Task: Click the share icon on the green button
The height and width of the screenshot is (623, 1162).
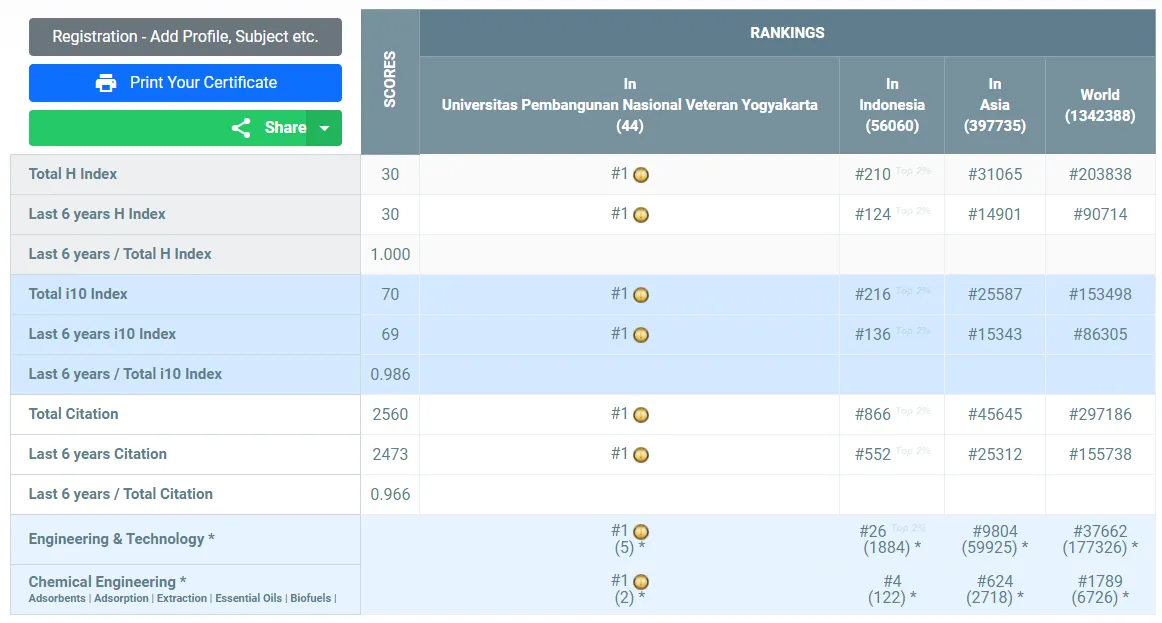Action: tap(241, 128)
